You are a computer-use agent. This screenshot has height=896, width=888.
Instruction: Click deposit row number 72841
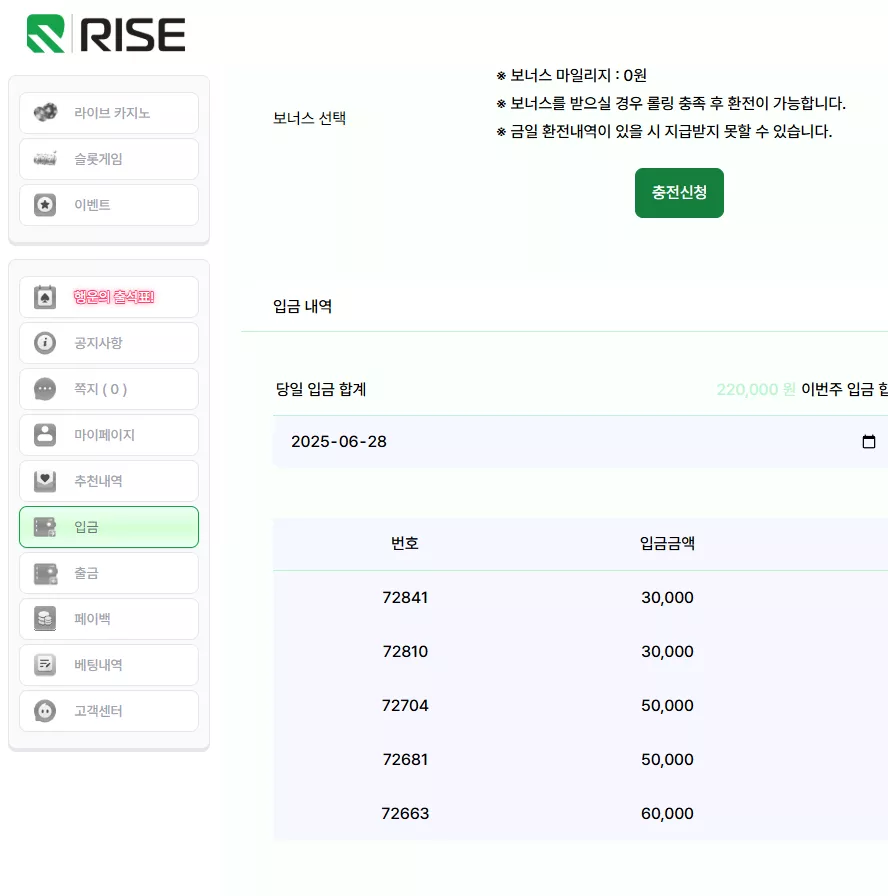(405, 597)
